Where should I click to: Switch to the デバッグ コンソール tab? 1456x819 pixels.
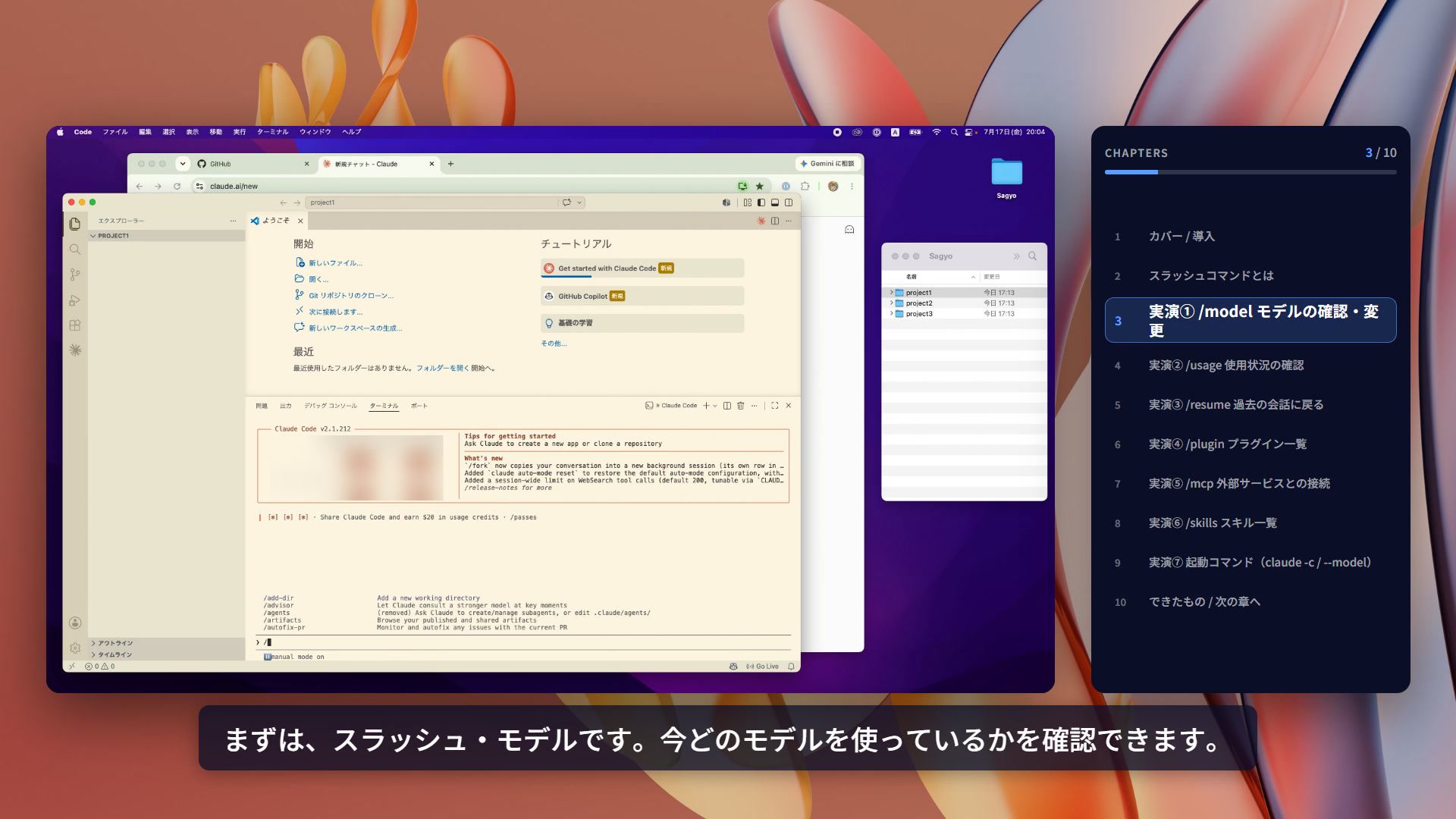(331, 406)
